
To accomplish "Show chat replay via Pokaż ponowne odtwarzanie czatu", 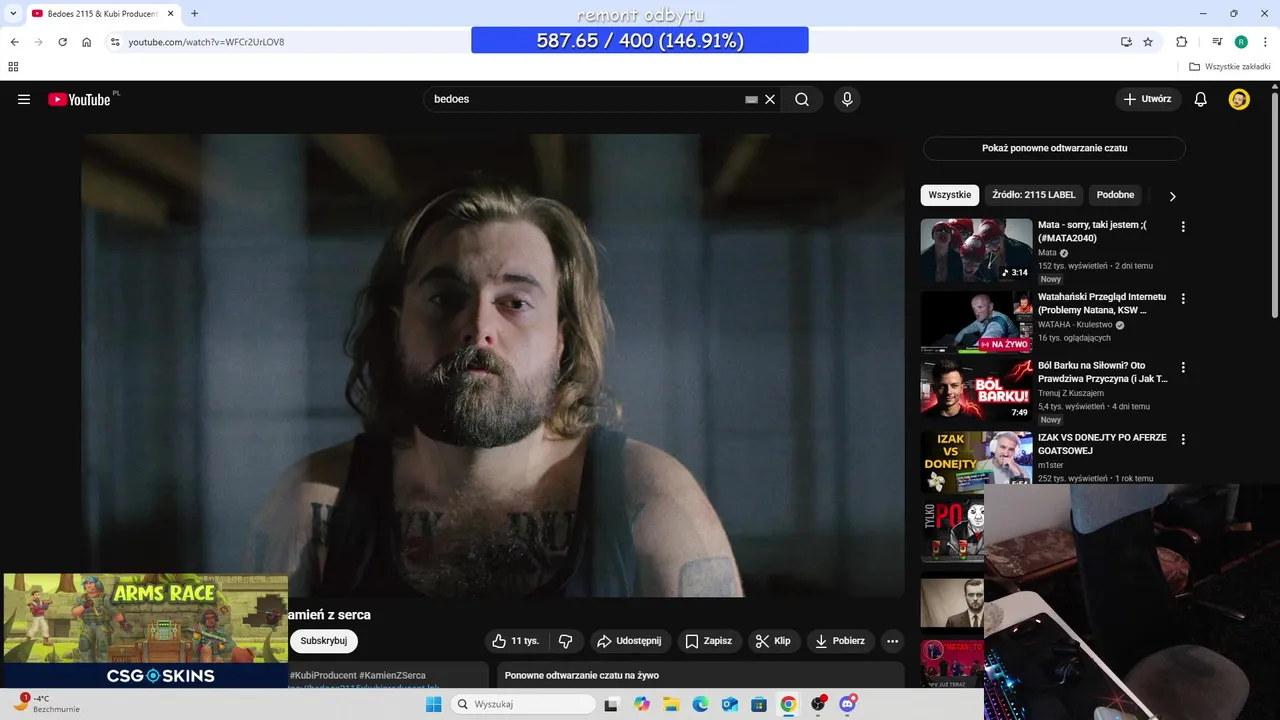I will coord(1054,148).
